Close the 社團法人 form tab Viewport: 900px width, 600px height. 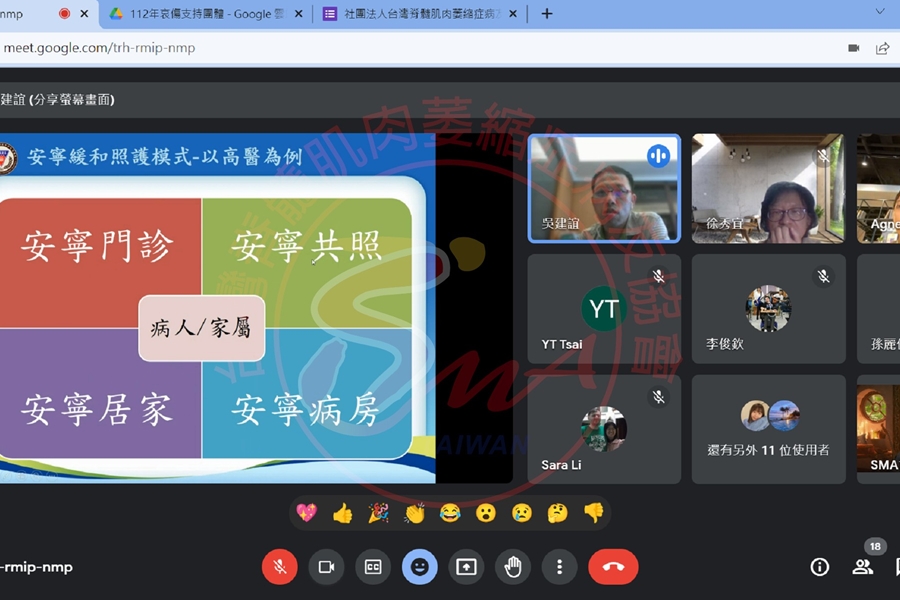click(x=513, y=14)
